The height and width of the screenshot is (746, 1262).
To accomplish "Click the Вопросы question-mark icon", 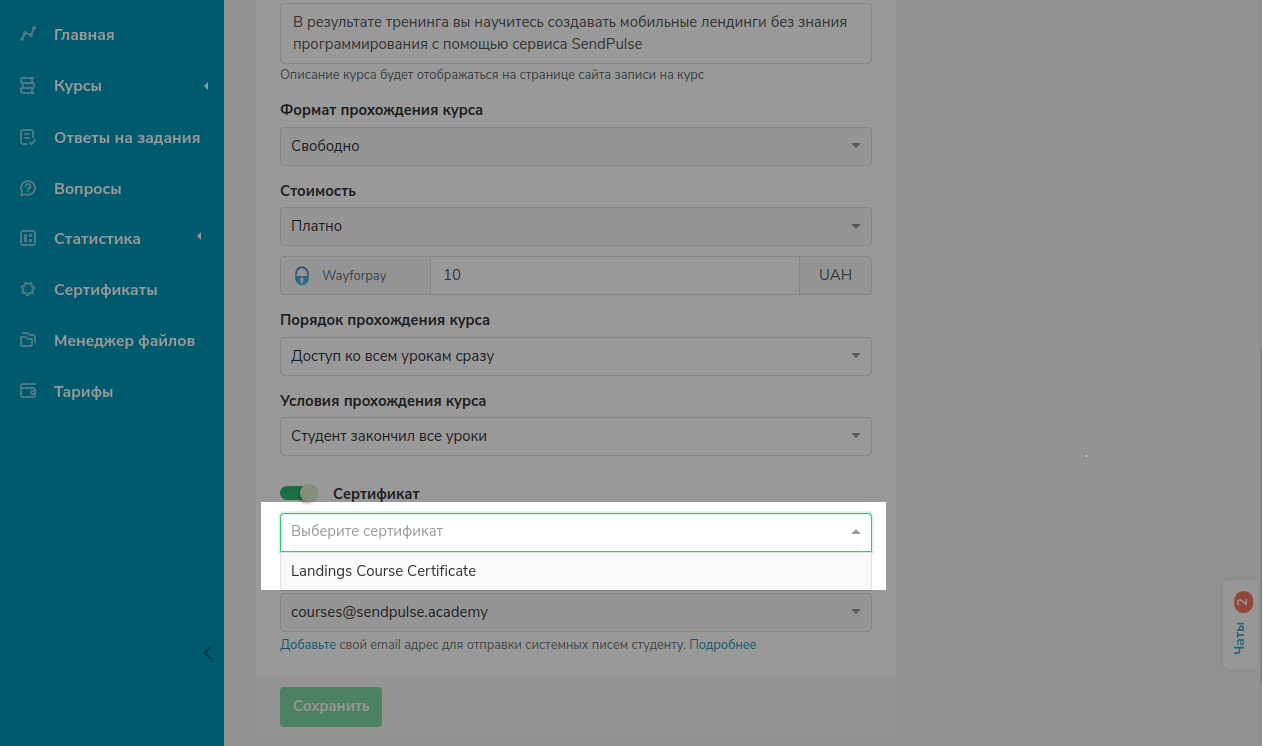I will coord(28,188).
